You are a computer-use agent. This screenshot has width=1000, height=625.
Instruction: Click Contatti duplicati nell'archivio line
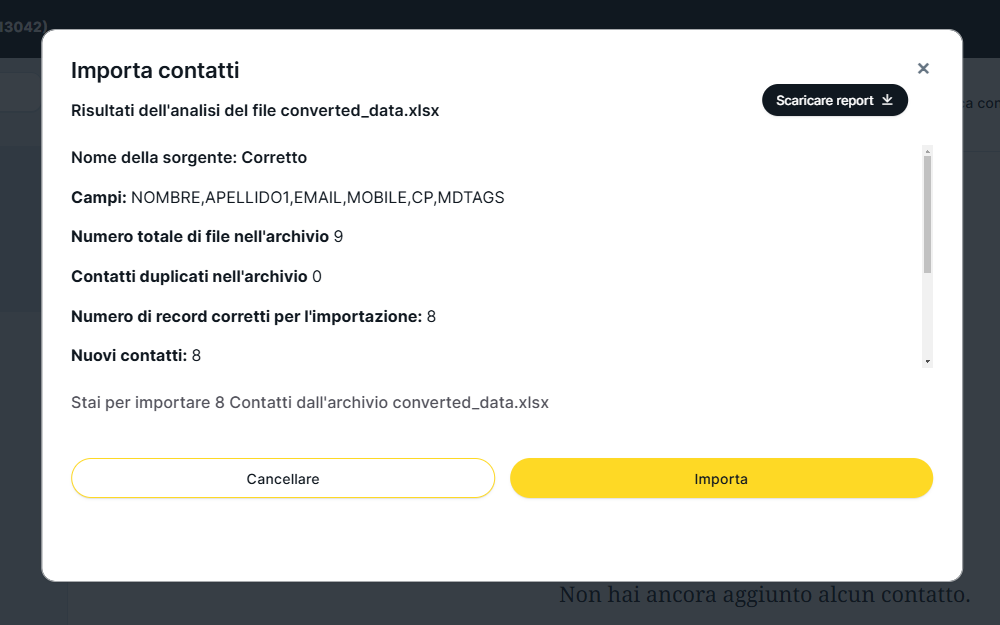tap(196, 276)
